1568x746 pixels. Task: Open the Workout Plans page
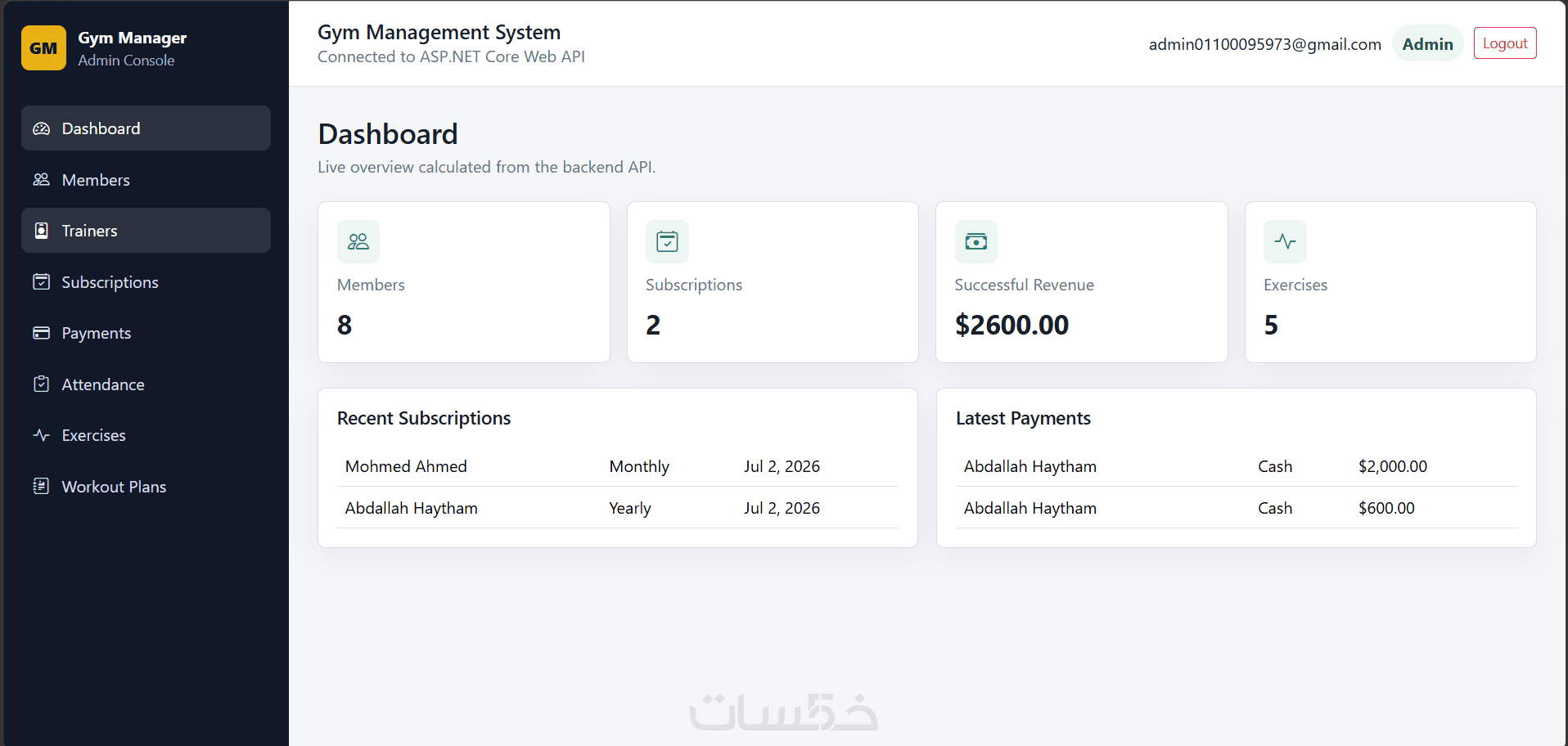146,486
